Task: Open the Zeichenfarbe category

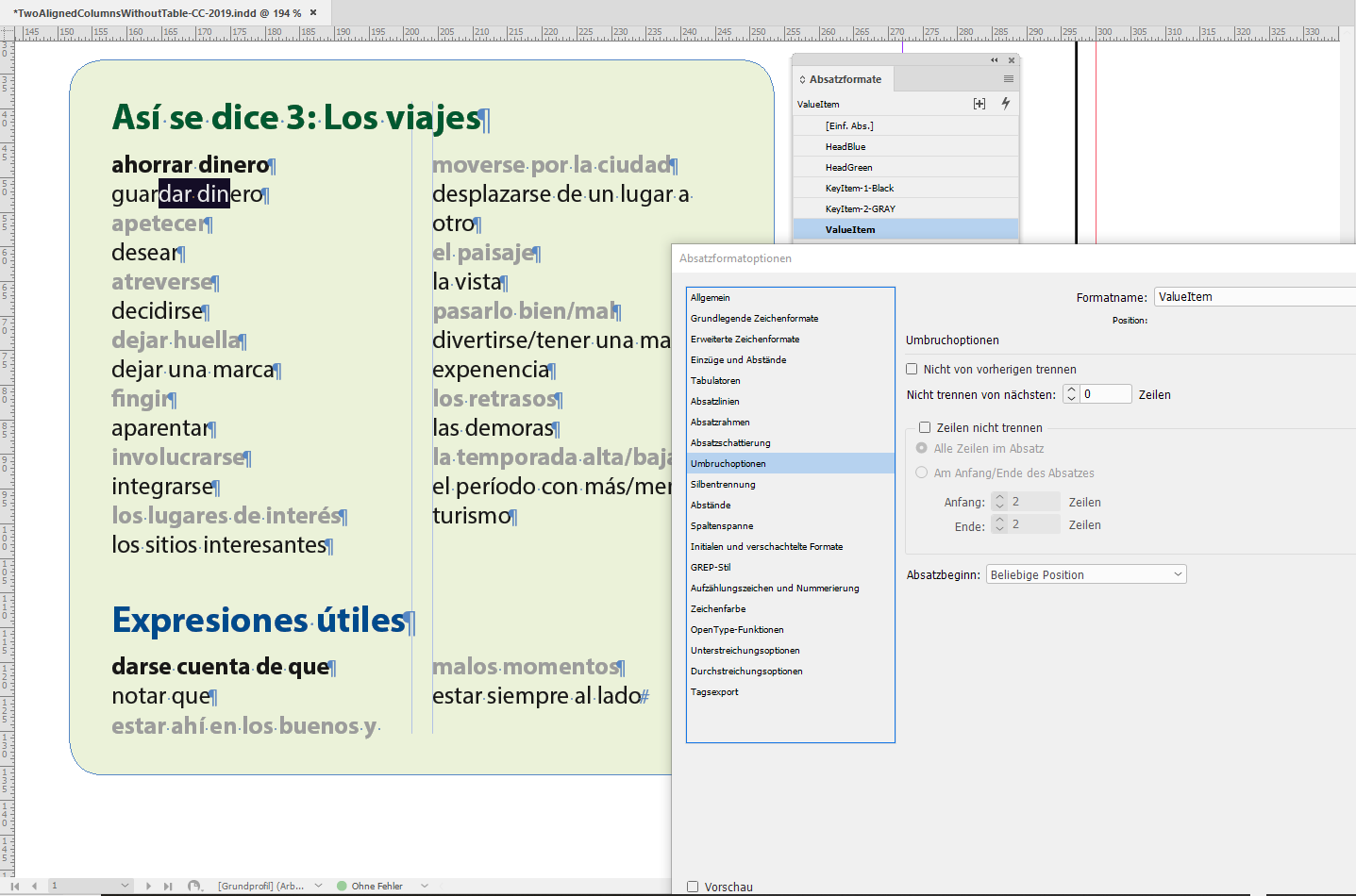Action: pos(791,608)
